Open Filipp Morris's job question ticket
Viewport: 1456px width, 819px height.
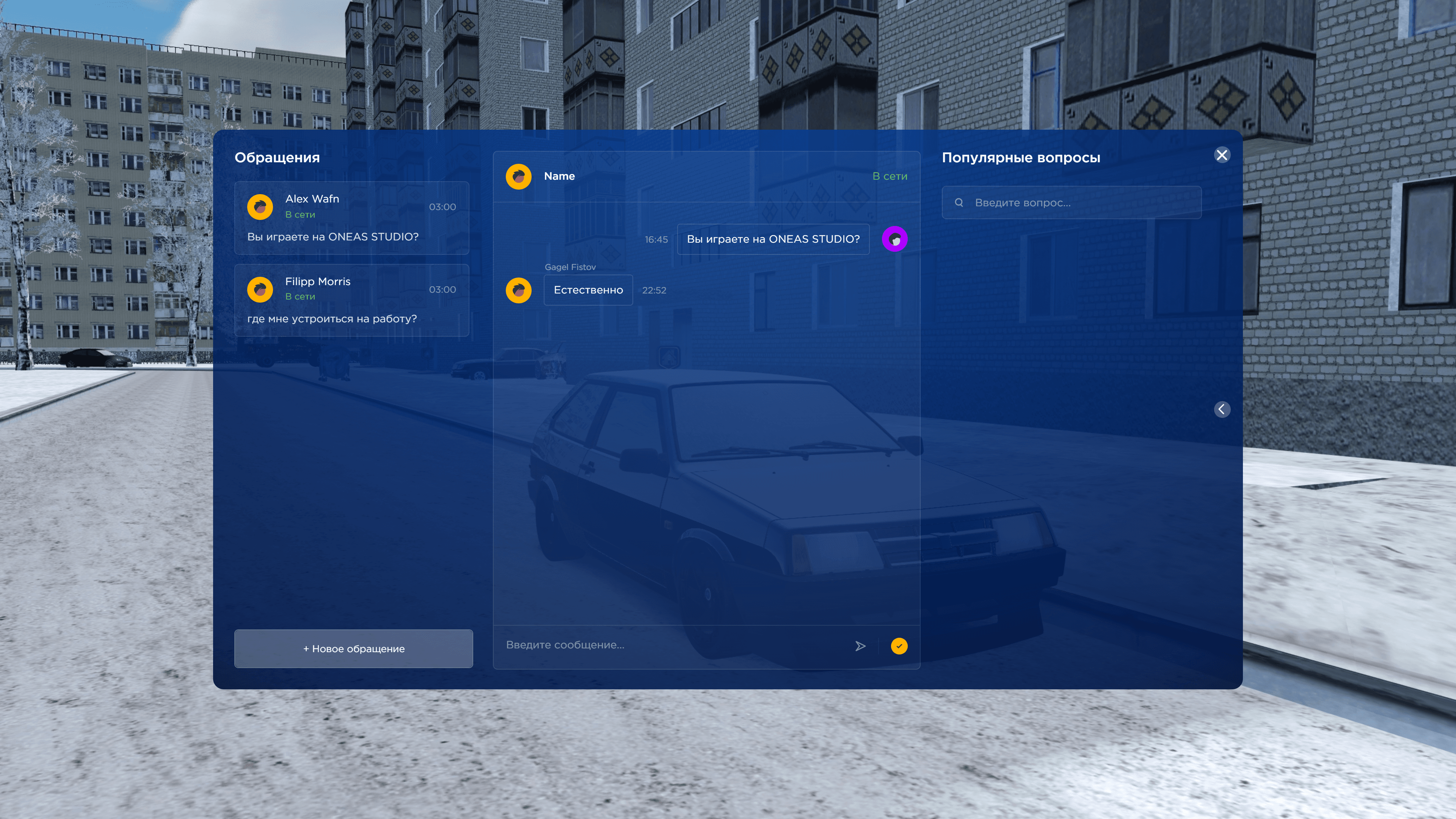(351, 301)
